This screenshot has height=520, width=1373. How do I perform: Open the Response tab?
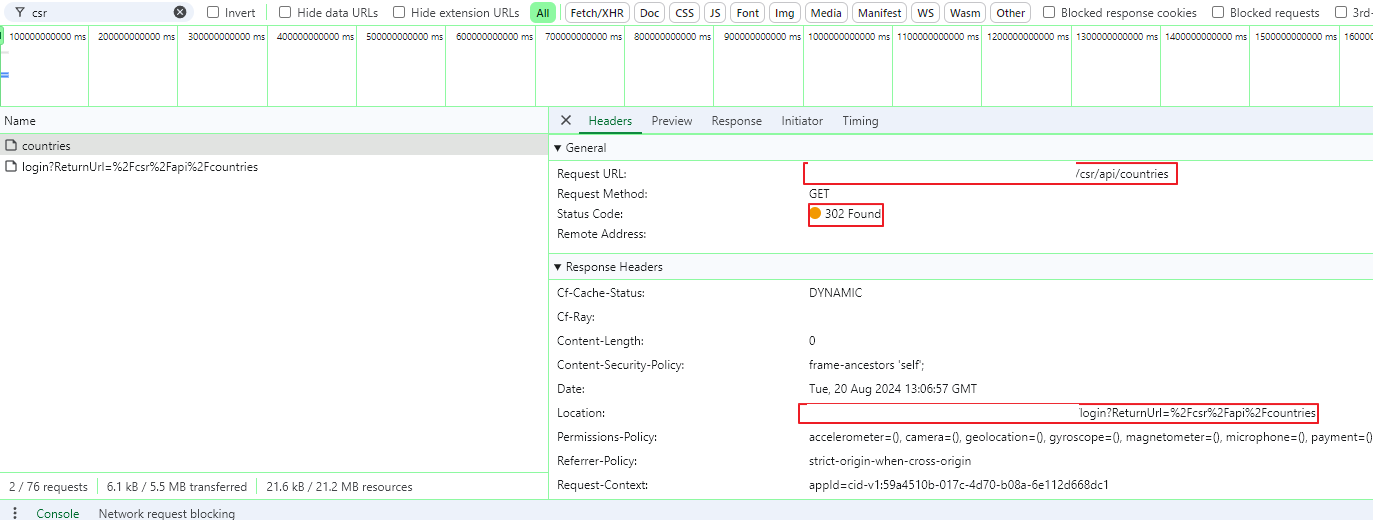pos(737,121)
